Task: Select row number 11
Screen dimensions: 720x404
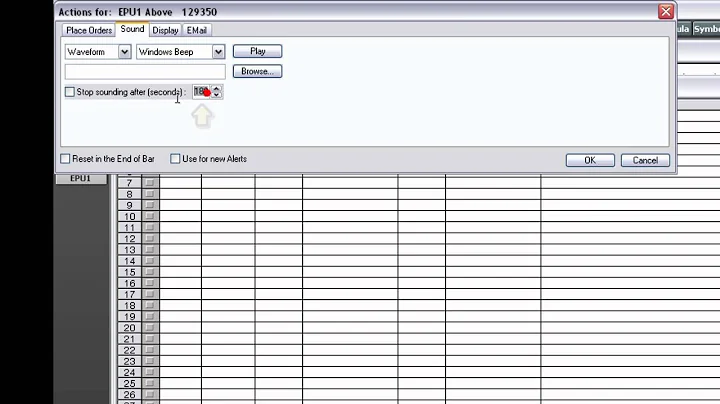Action: [x=129, y=228]
